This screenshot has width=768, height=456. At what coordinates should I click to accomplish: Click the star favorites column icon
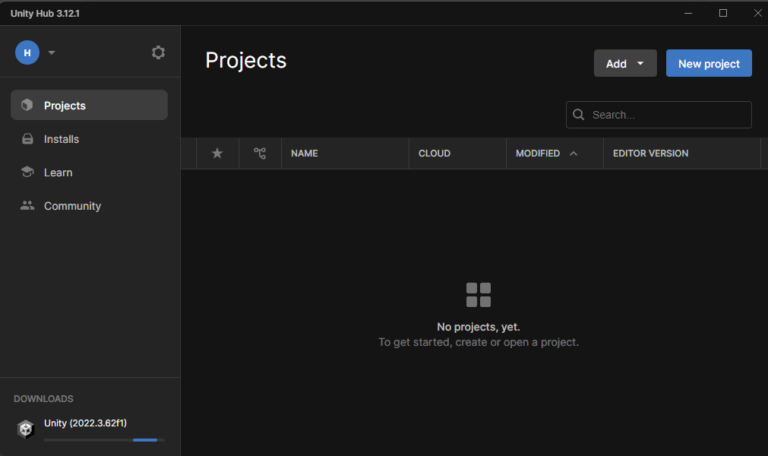coord(217,153)
